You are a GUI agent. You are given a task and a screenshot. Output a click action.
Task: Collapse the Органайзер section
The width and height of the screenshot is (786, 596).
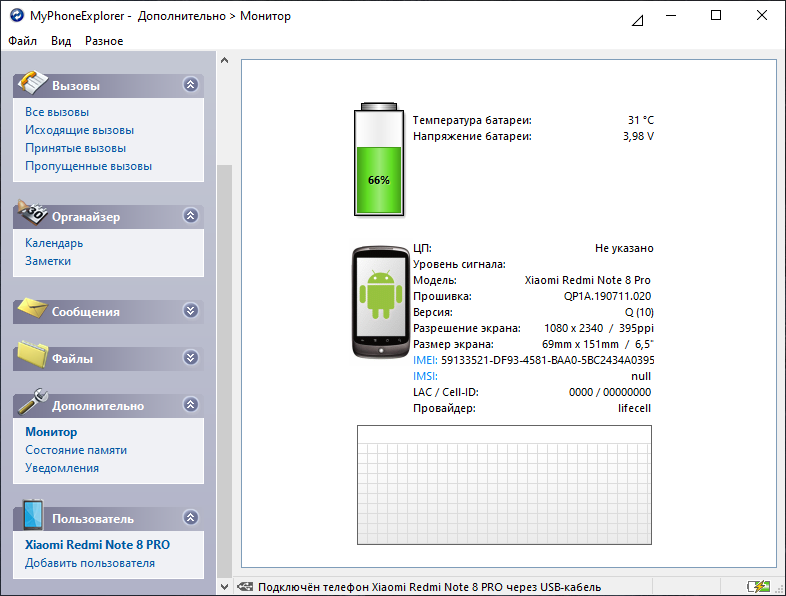pyautogui.click(x=190, y=216)
